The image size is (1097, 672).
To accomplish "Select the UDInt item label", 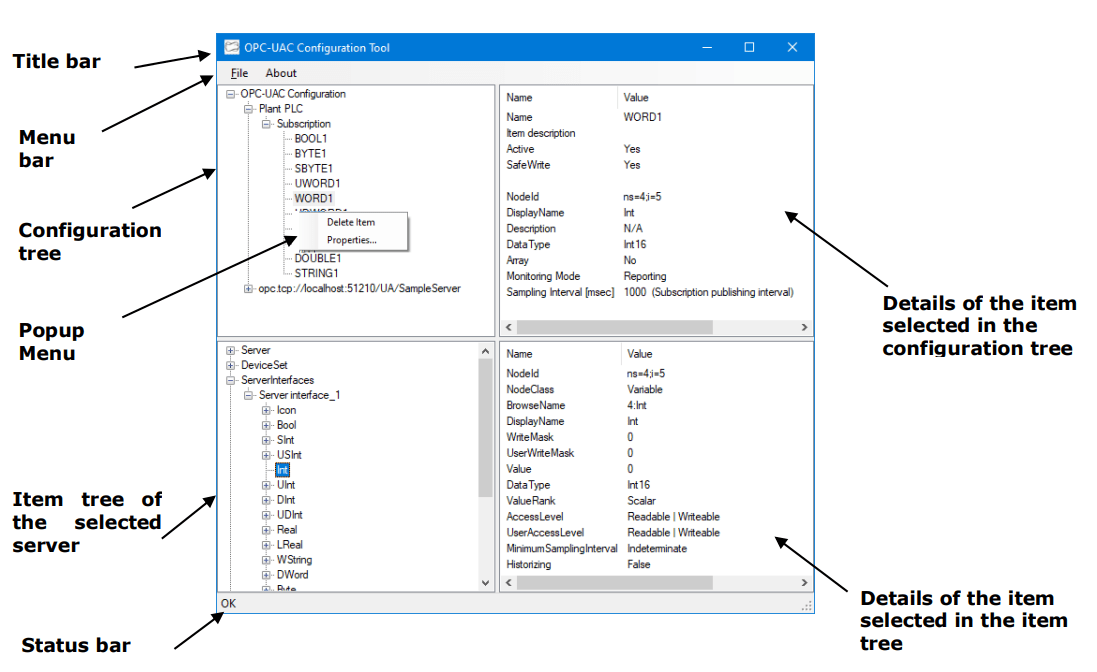I will [290, 515].
